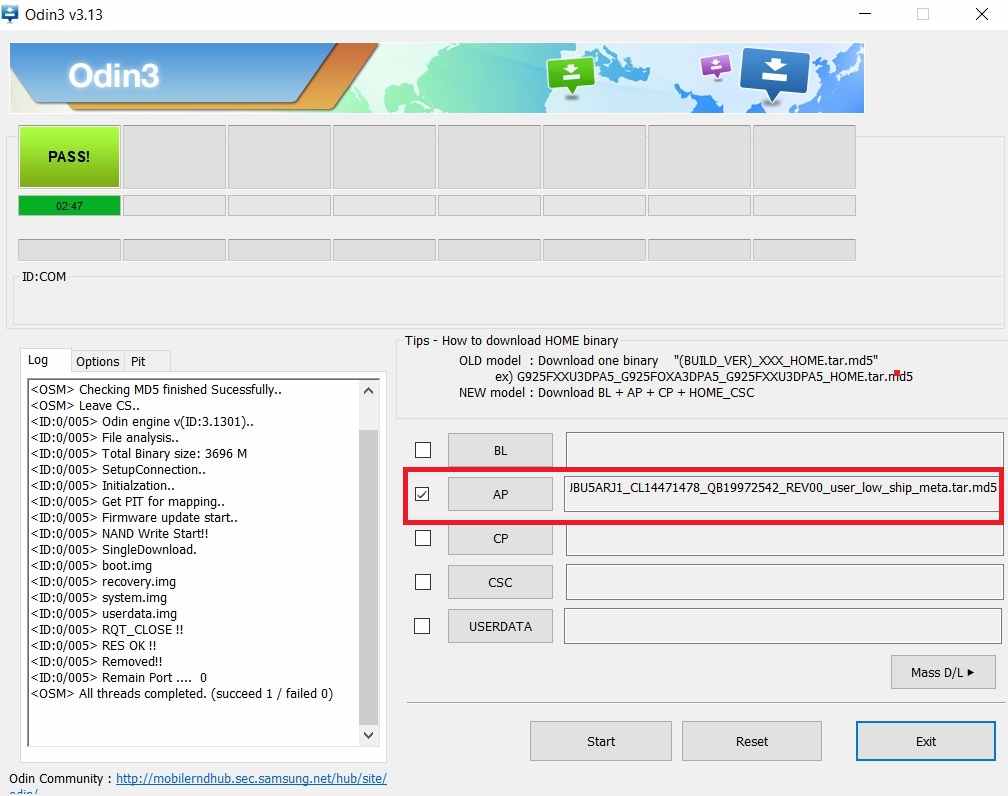Click the Odin3 banner image
Image resolution: width=1008 pixels, height=796 pixels.
click(436, 78)
